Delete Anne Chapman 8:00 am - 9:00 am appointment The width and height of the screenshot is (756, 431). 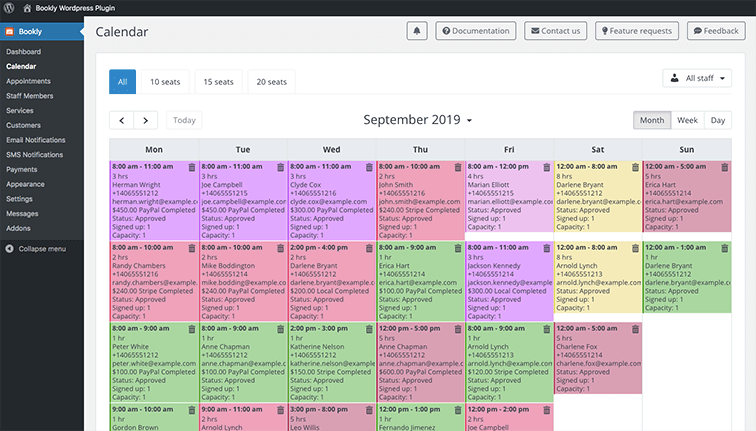[x=280, y=329]
